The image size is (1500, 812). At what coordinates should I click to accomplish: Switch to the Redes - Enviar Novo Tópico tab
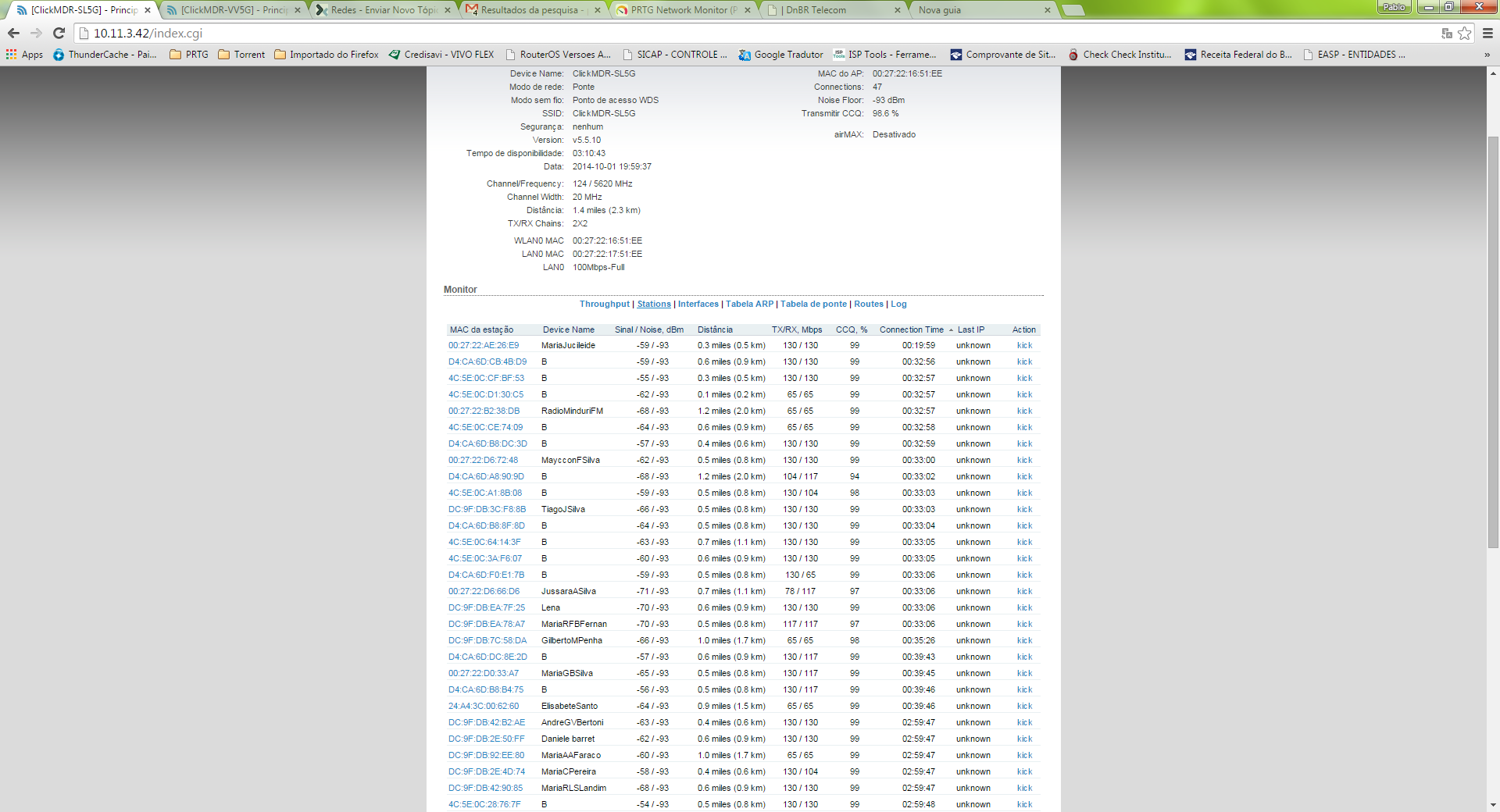(x=382, y=10)
